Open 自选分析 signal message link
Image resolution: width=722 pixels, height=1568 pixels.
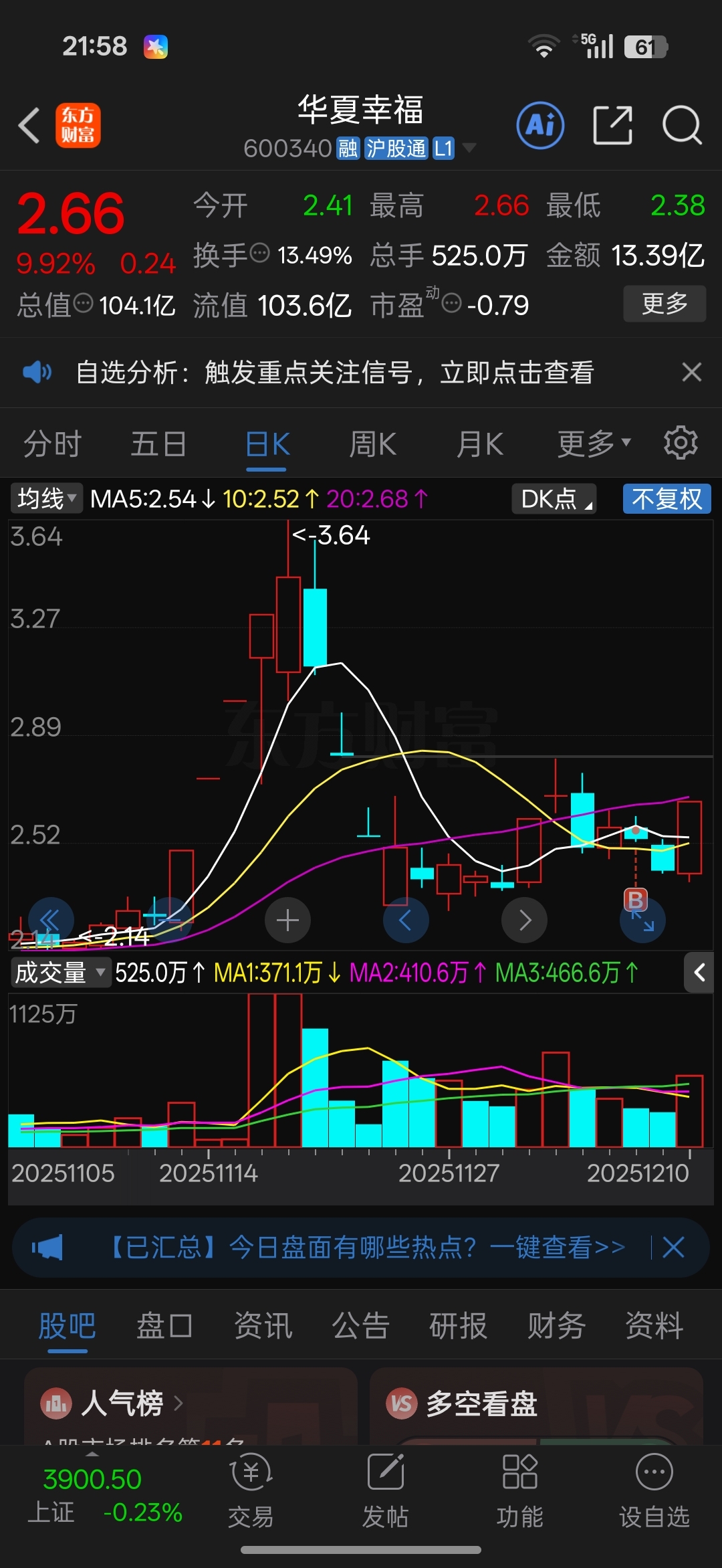pos(335,372)
